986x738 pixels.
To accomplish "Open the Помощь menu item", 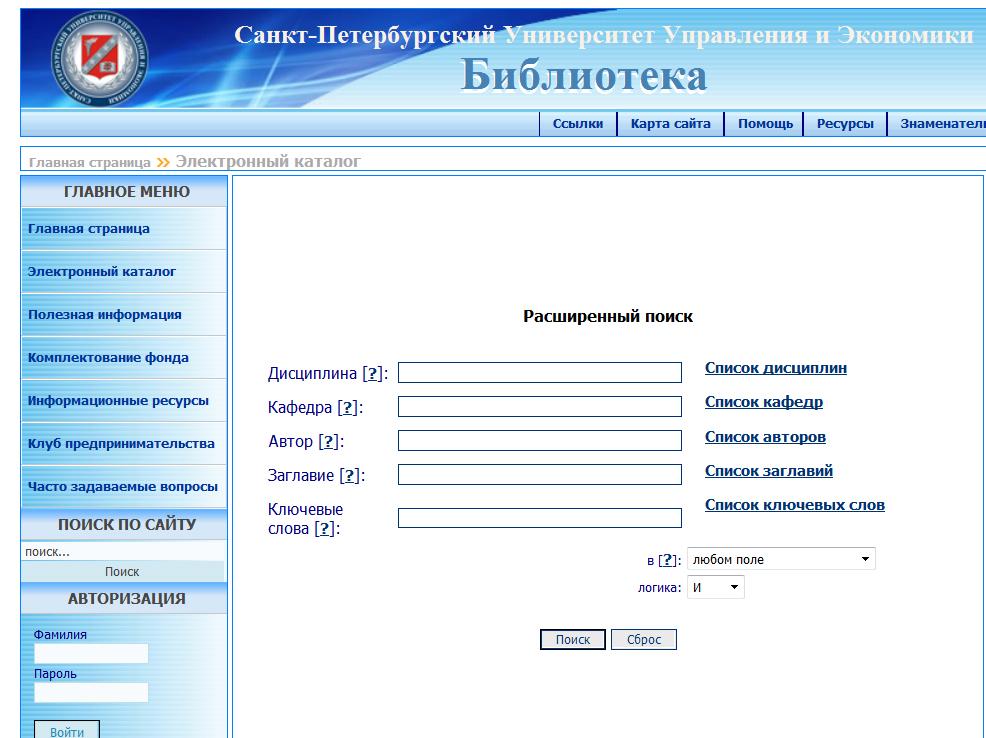I will (765, 124).
